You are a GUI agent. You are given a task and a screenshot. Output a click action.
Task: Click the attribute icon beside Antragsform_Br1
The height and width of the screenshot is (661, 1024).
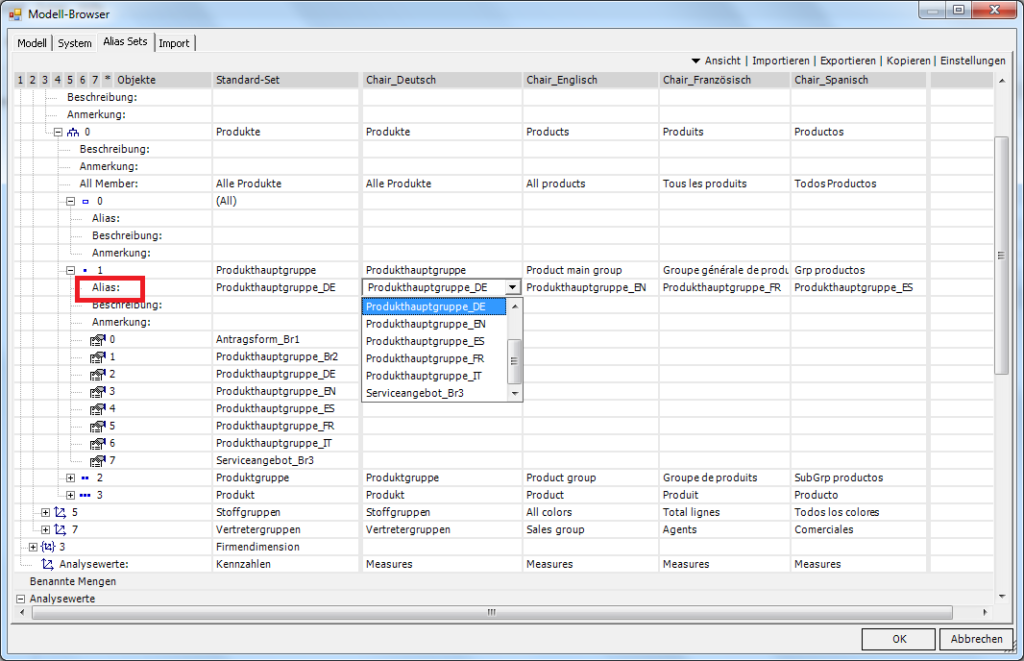pos(96,339)
